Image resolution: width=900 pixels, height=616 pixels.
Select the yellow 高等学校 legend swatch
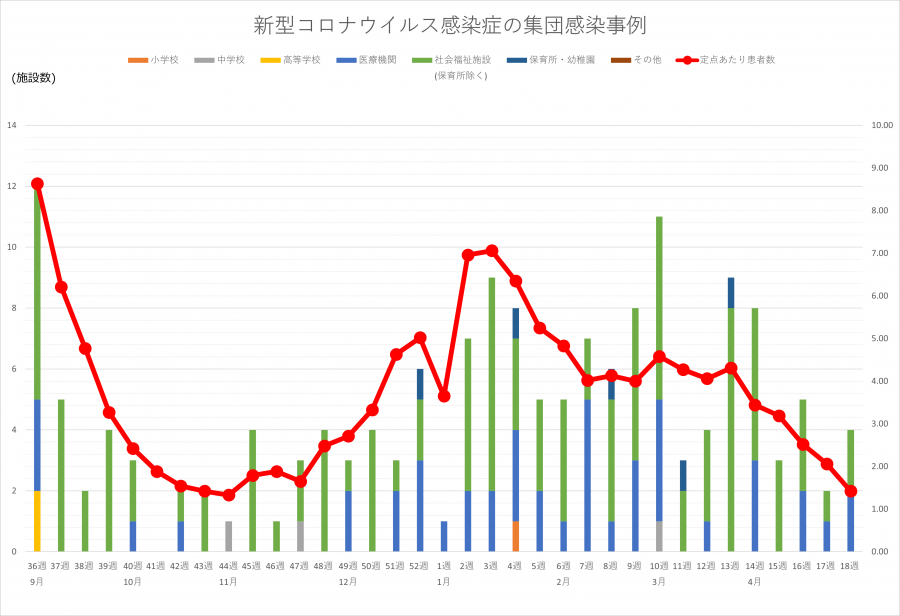pos(270,60)
